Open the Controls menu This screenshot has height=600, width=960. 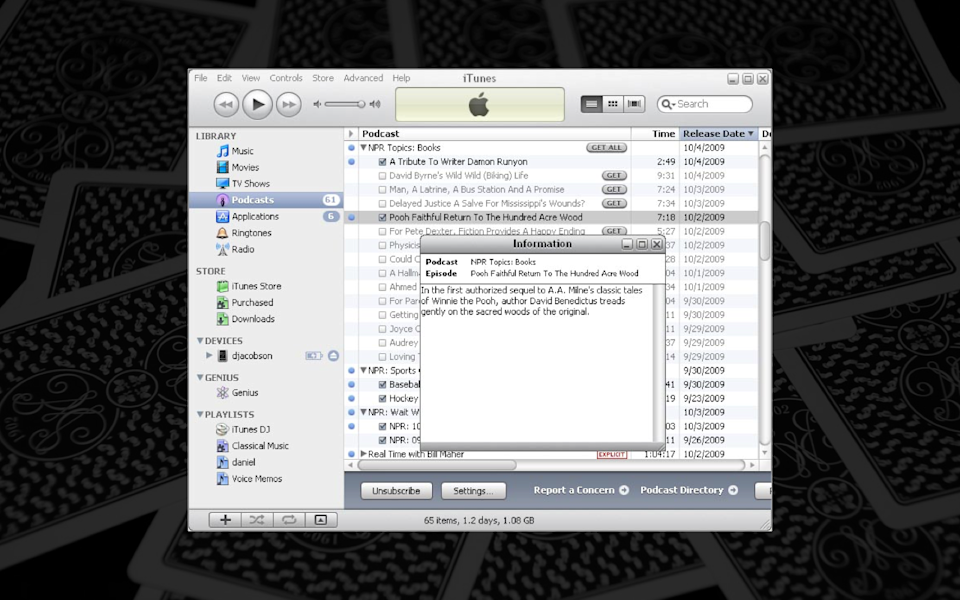point(286,78)
